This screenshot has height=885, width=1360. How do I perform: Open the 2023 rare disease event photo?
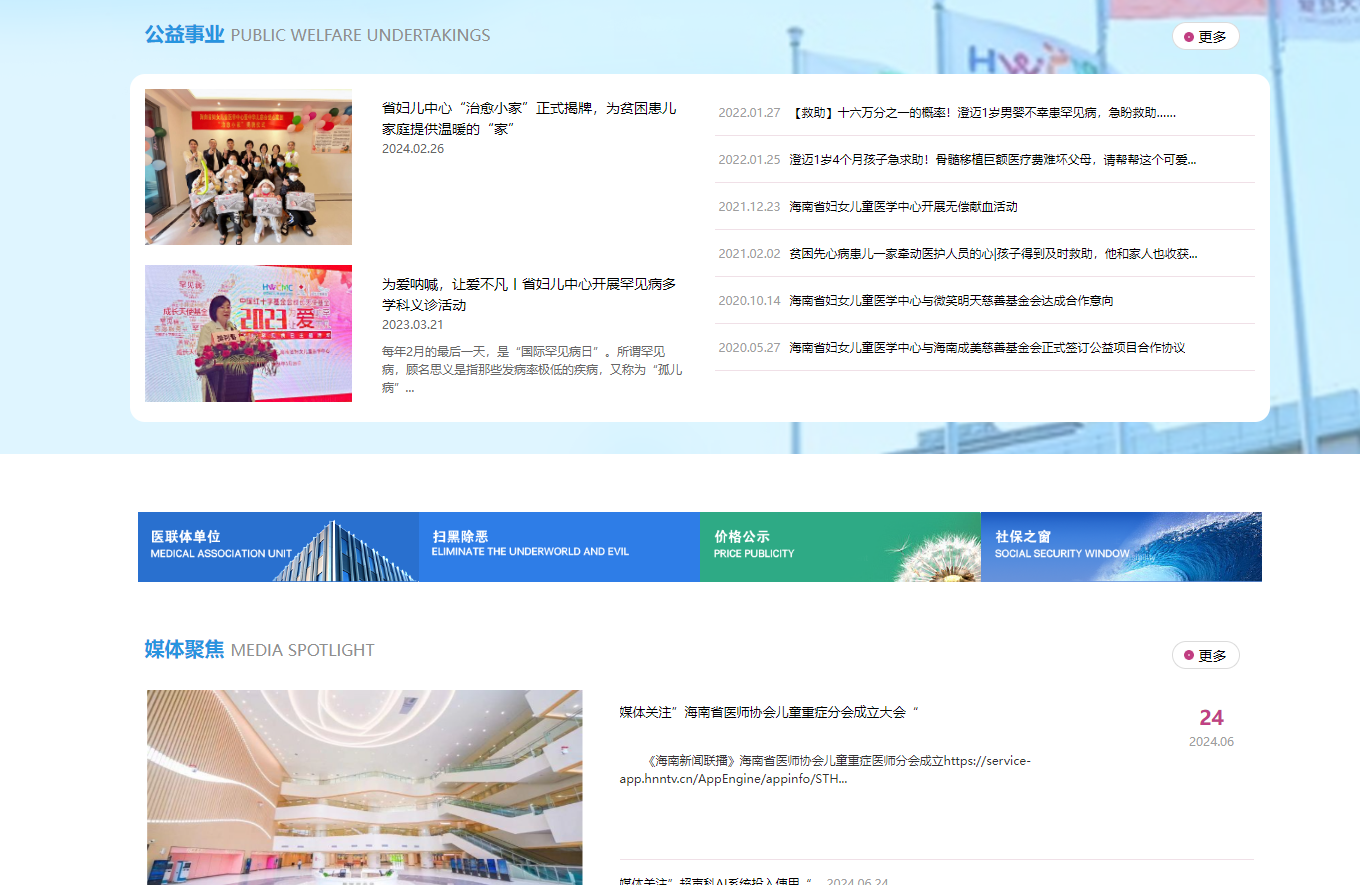pos(248,333)
